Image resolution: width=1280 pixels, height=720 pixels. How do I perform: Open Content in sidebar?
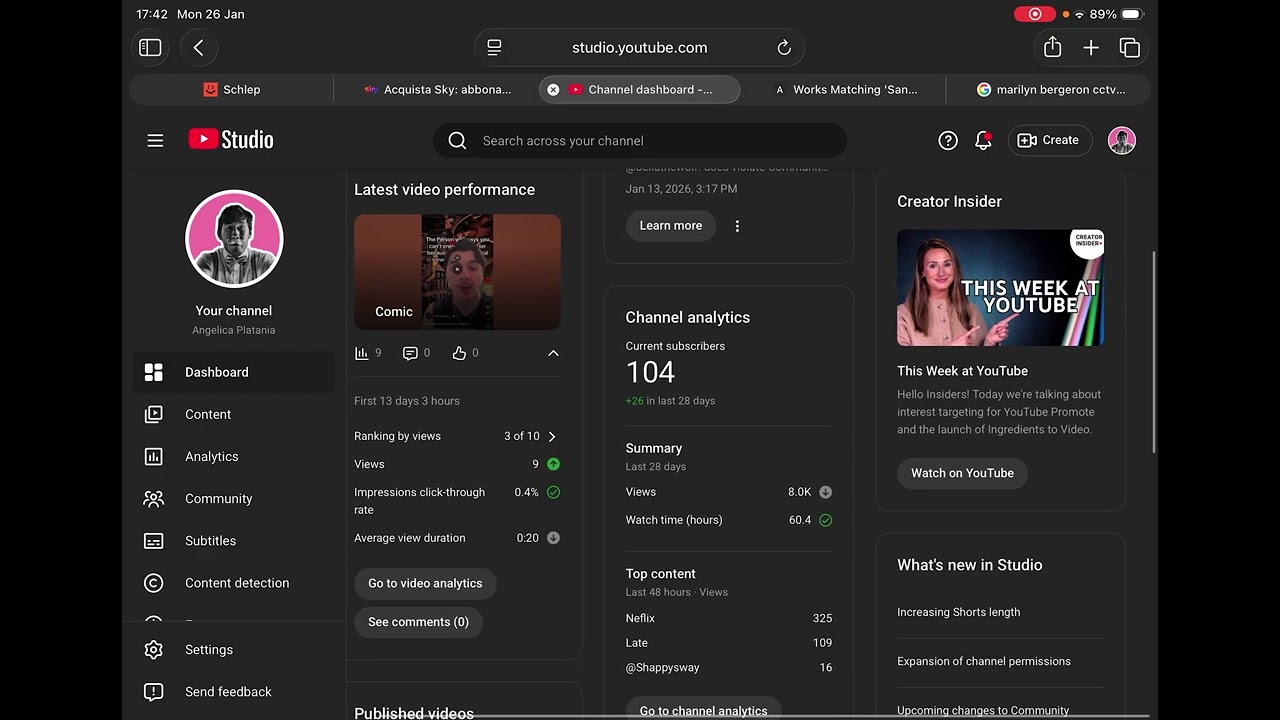234,414
